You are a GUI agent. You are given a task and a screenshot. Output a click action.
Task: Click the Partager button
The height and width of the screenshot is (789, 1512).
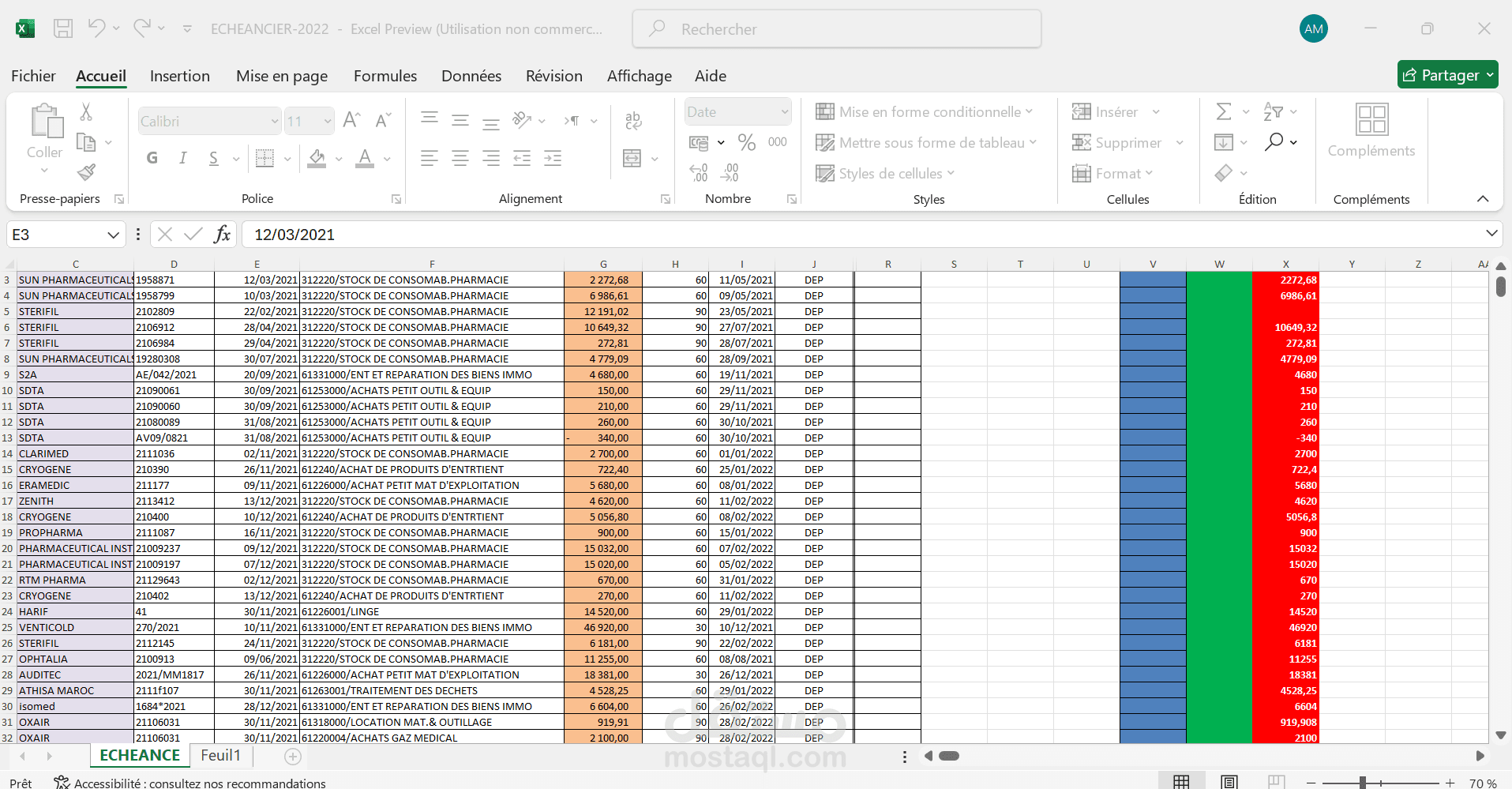click(x=1448, y=75)
